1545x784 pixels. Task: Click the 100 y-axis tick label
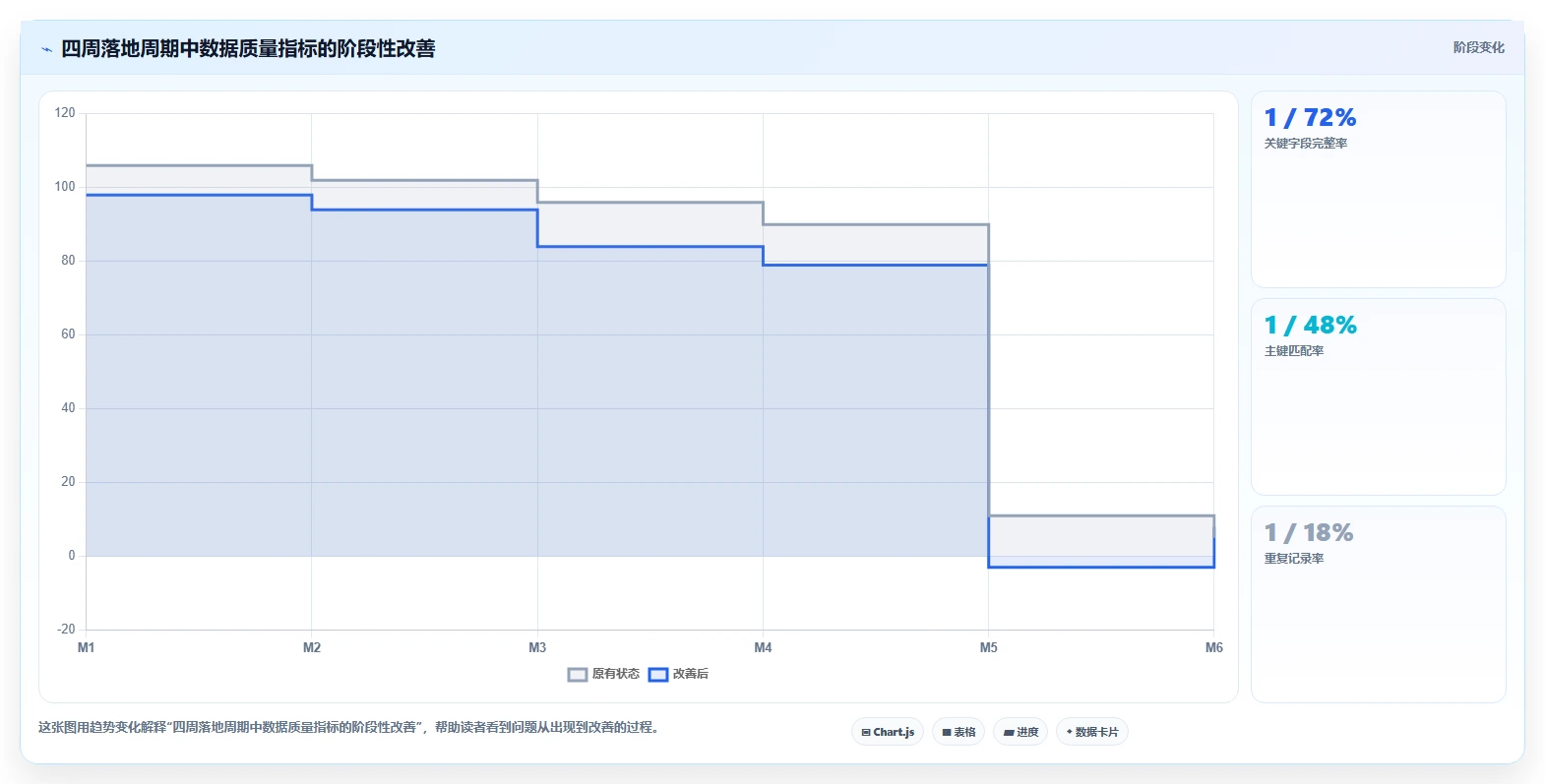pyautogui.click(x=65, y=187)
